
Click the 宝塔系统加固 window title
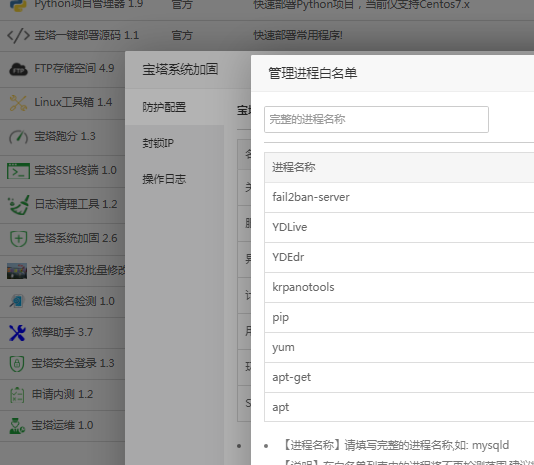point(180,69)
